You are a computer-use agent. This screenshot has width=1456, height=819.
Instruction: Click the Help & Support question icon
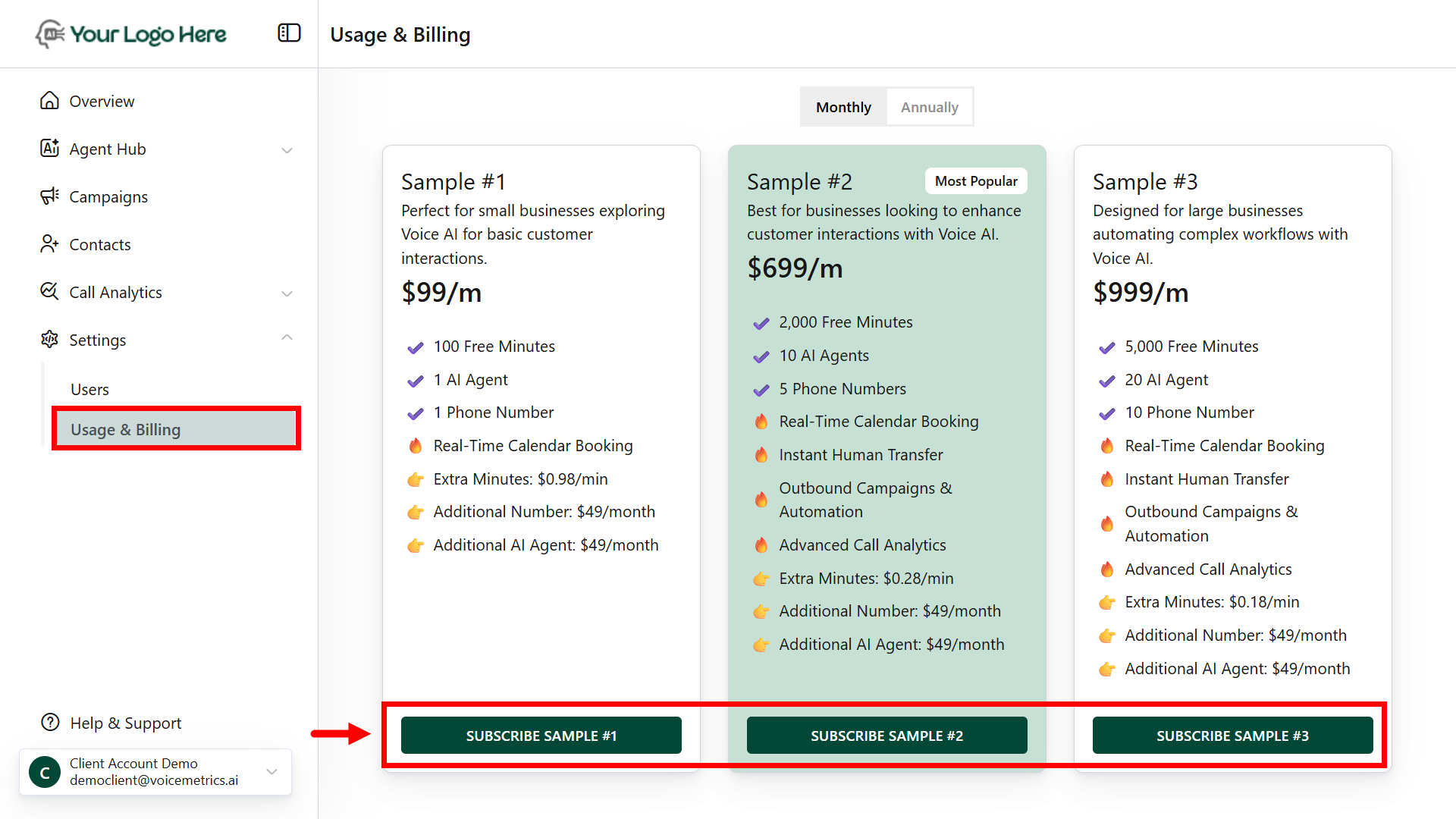tap(50, 723)
